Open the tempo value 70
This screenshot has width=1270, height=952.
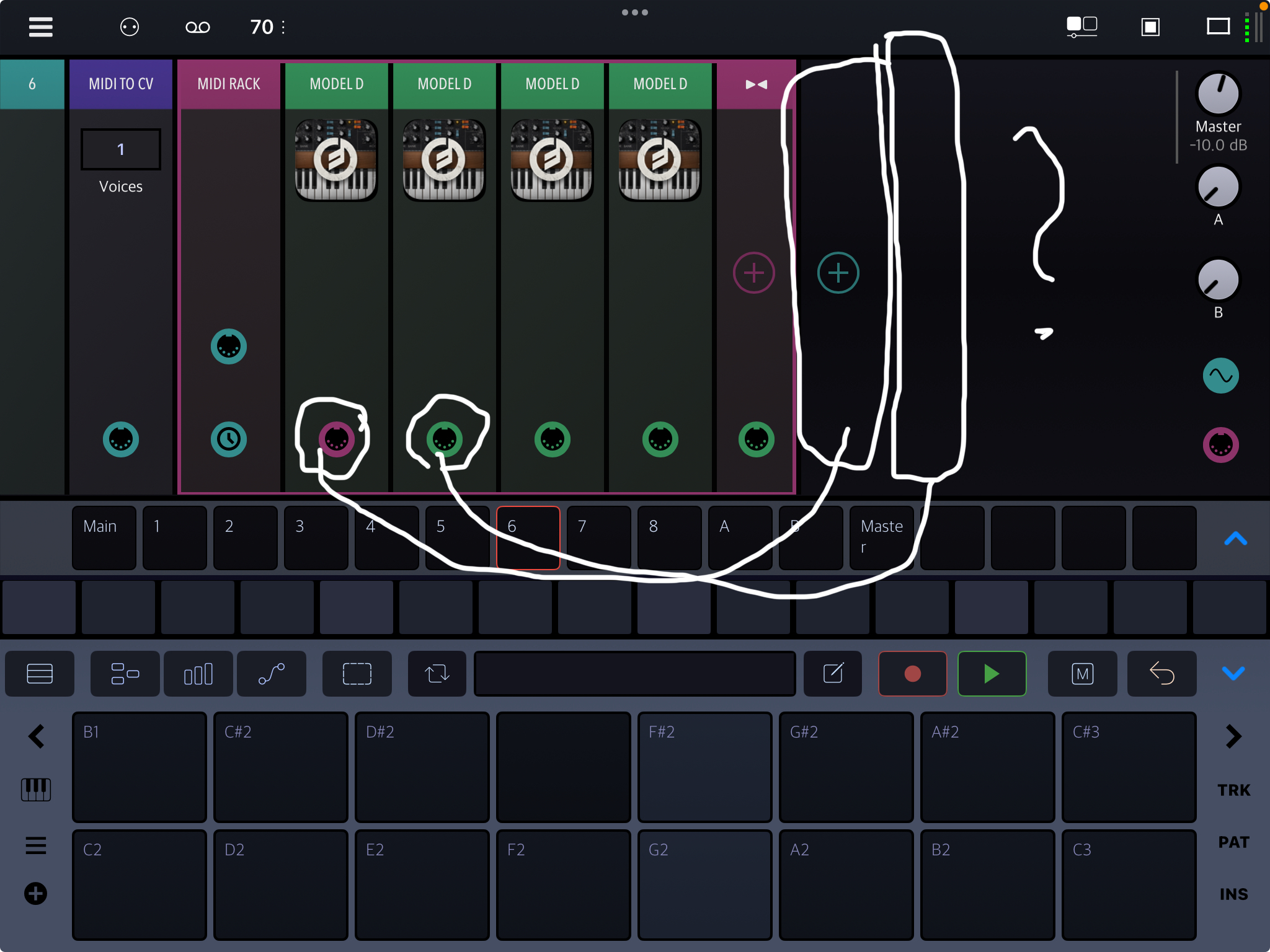(262, 27)
